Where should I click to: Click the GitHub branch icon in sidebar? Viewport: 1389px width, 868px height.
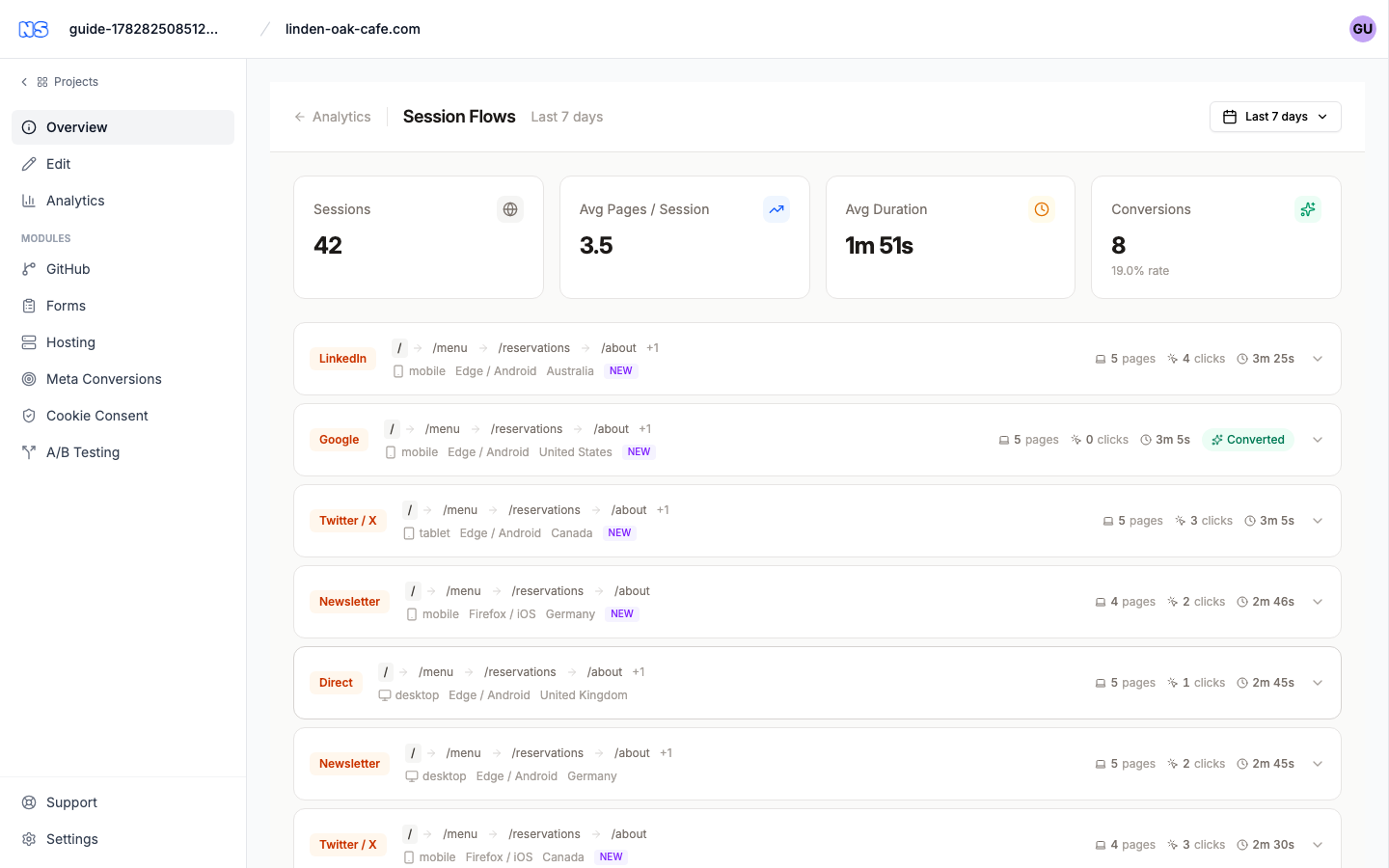[x=29, y=269]
